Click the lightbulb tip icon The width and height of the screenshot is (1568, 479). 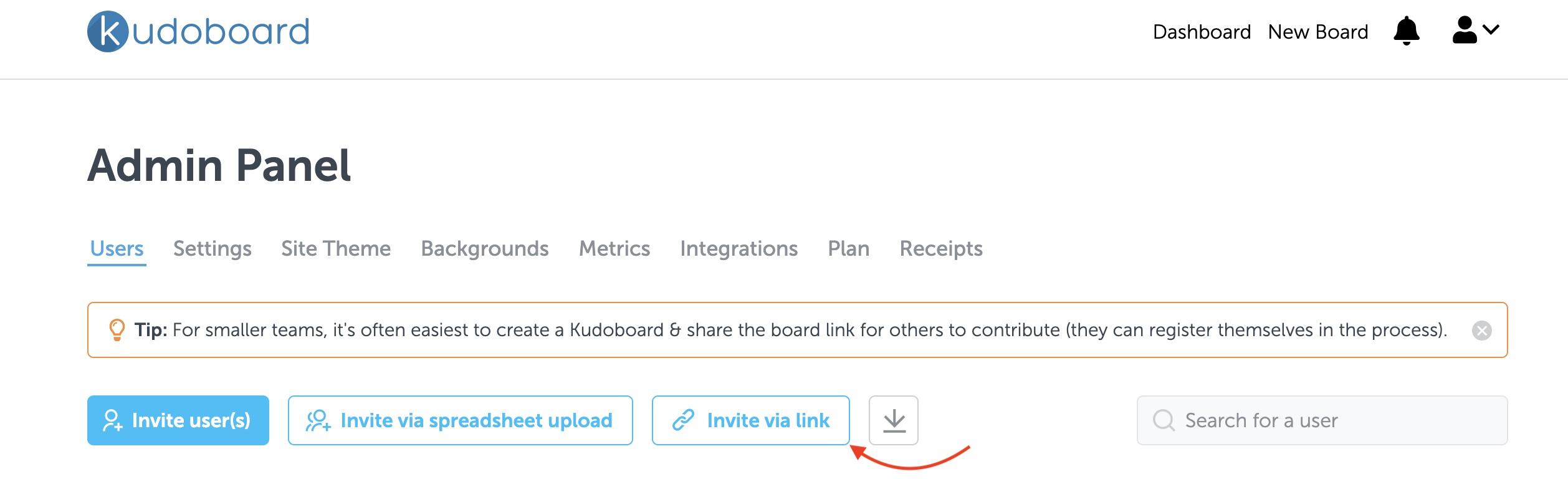click(x=117, y=330)
